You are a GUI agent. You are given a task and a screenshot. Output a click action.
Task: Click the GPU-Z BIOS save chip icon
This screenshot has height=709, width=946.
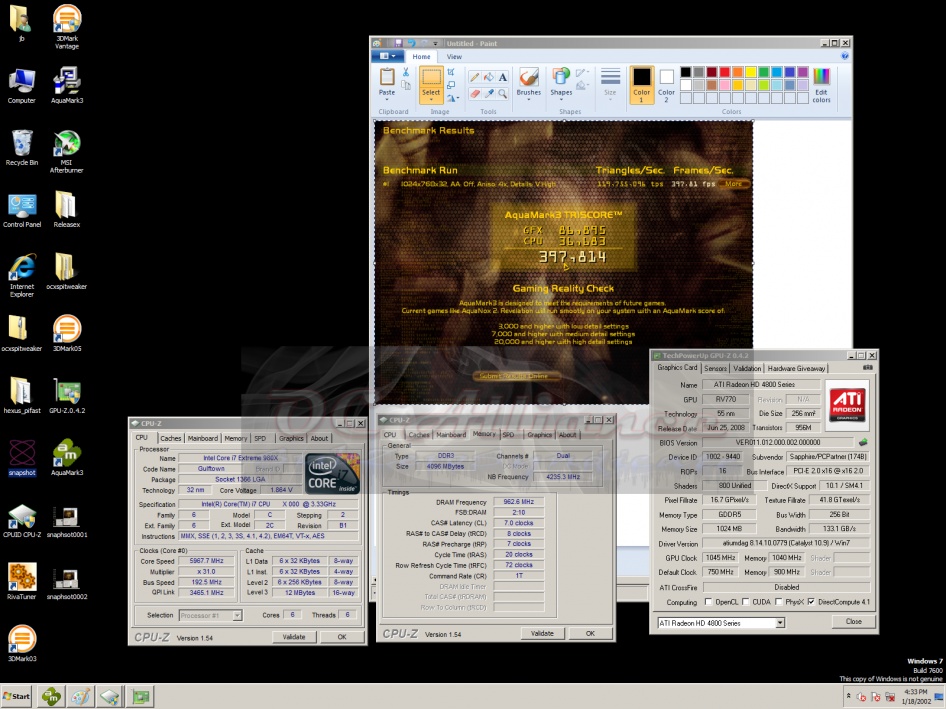[862, 442]
